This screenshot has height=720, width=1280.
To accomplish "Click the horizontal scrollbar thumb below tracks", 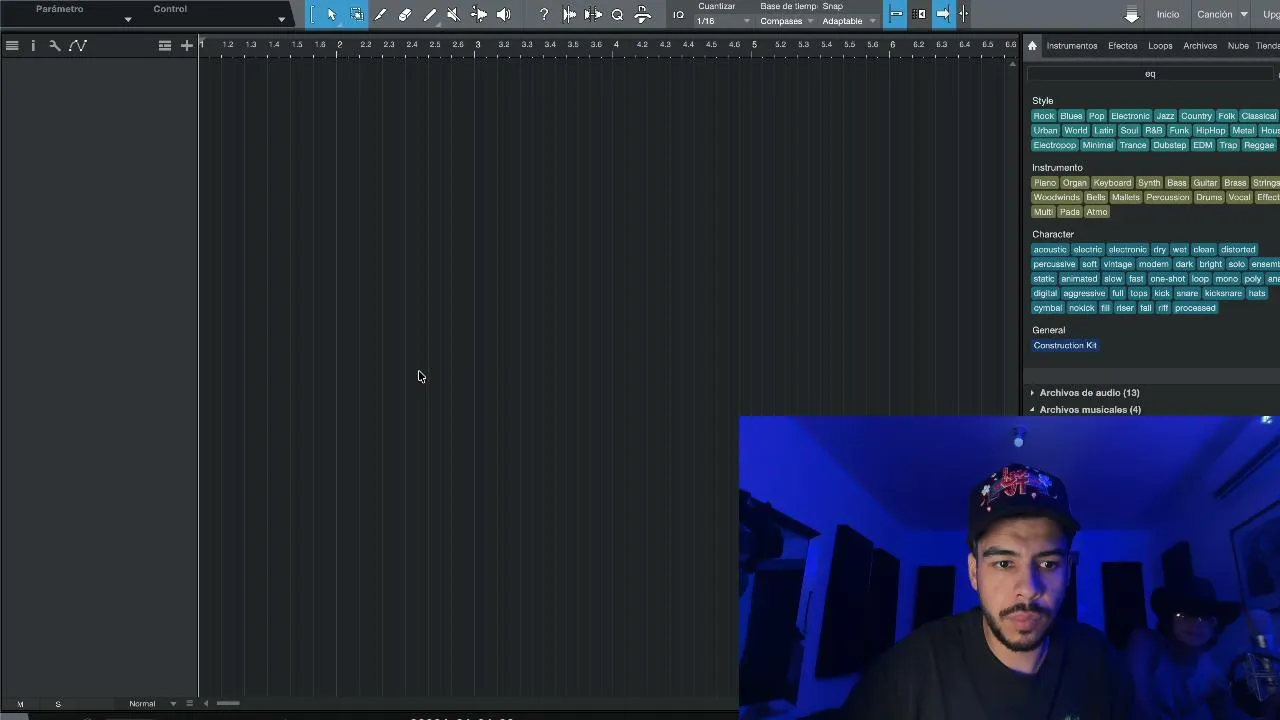I will [228, 703].
